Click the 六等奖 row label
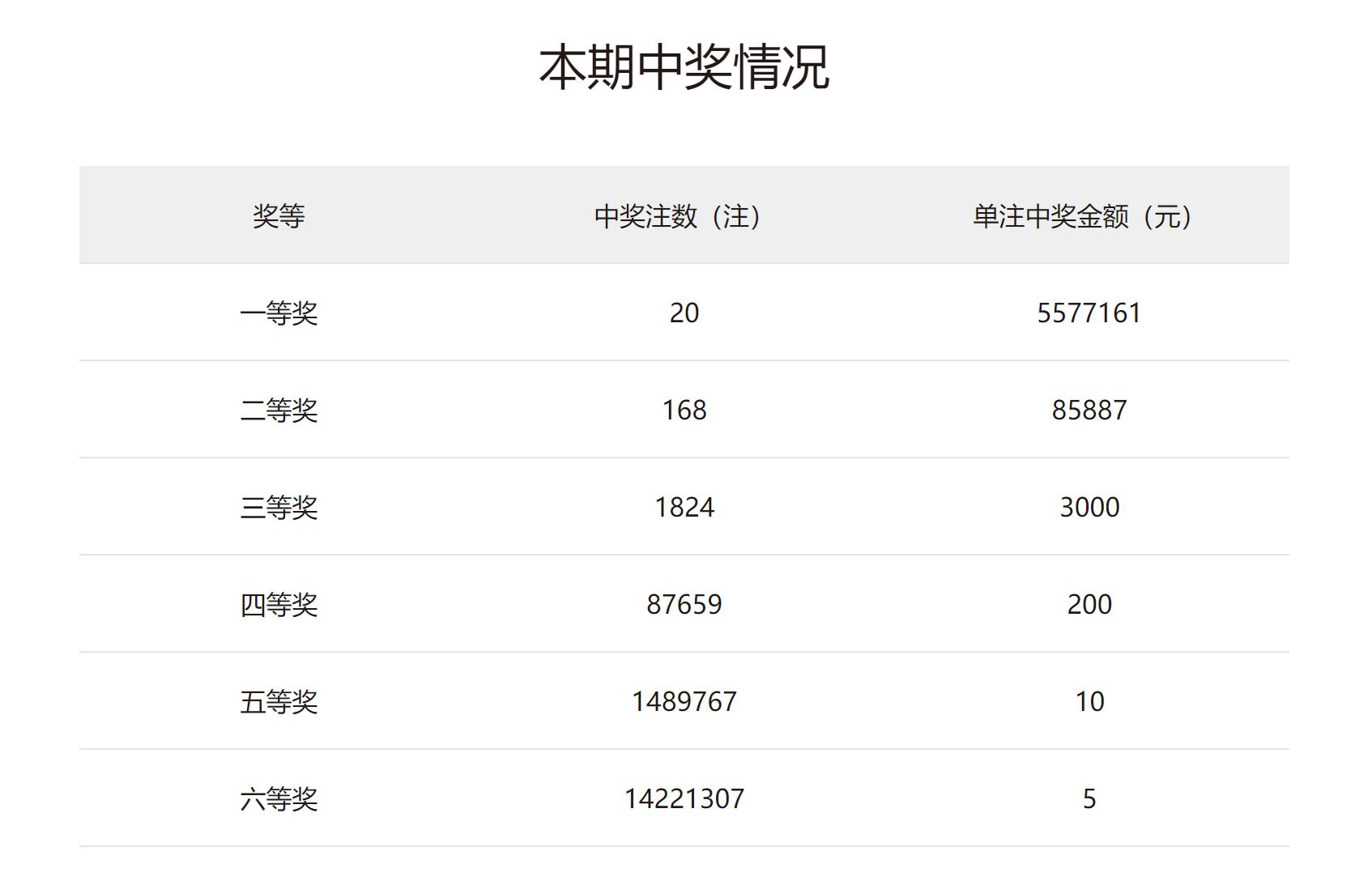1372x881 pixels. (279, 799)
